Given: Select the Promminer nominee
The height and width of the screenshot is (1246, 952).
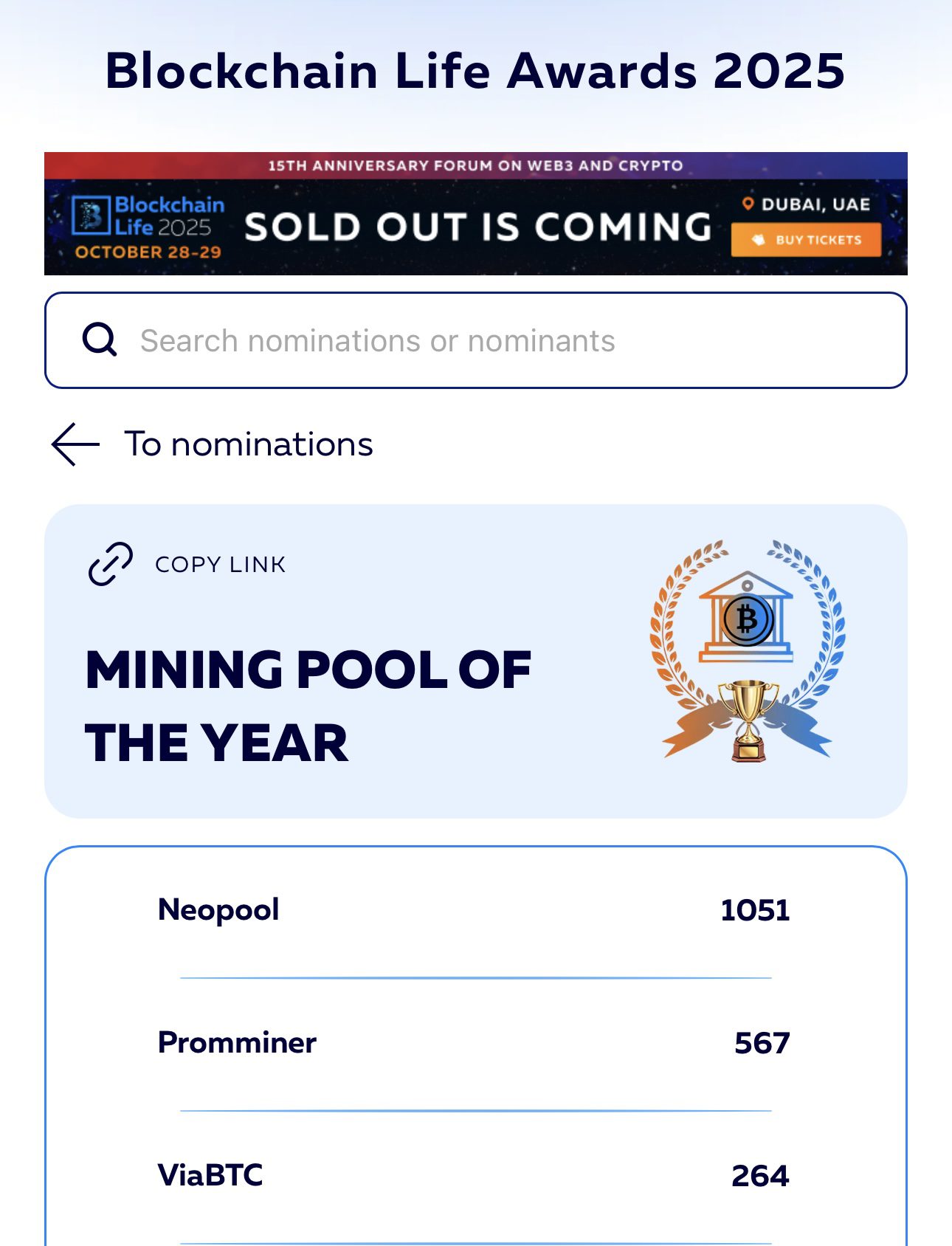Looking at the screenshot, I should [x=237, y=1042].
